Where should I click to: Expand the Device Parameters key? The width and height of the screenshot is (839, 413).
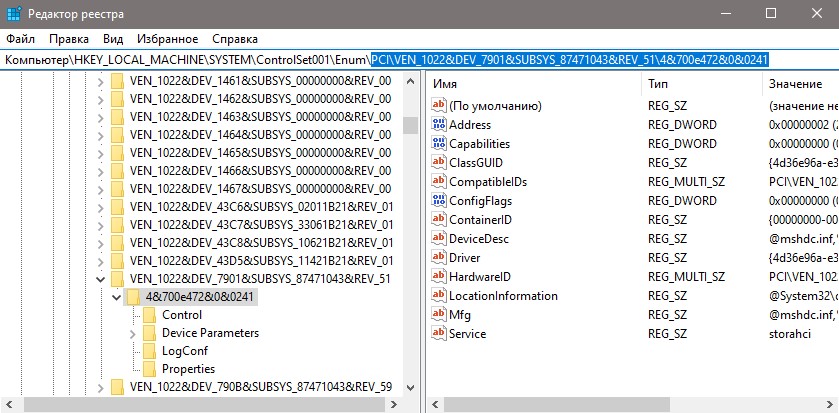pos(133,334)
